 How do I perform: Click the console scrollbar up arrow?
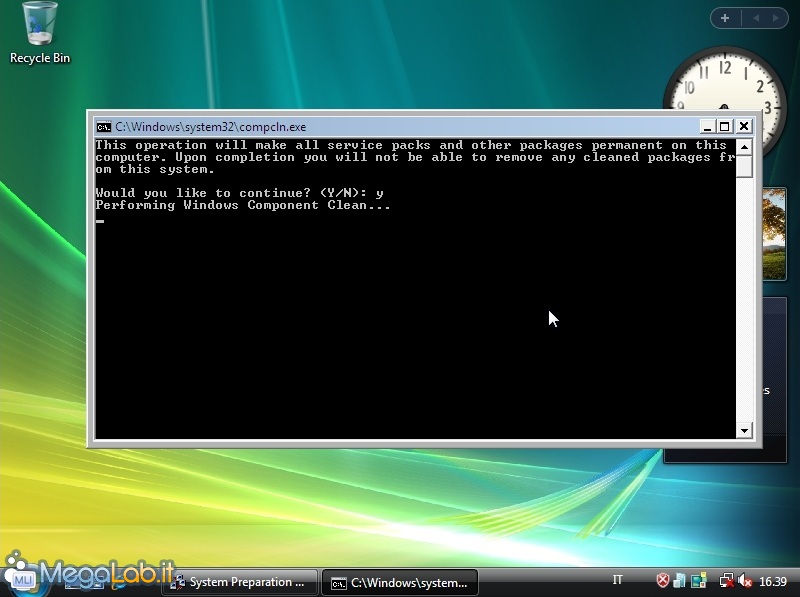coord(744,147)
